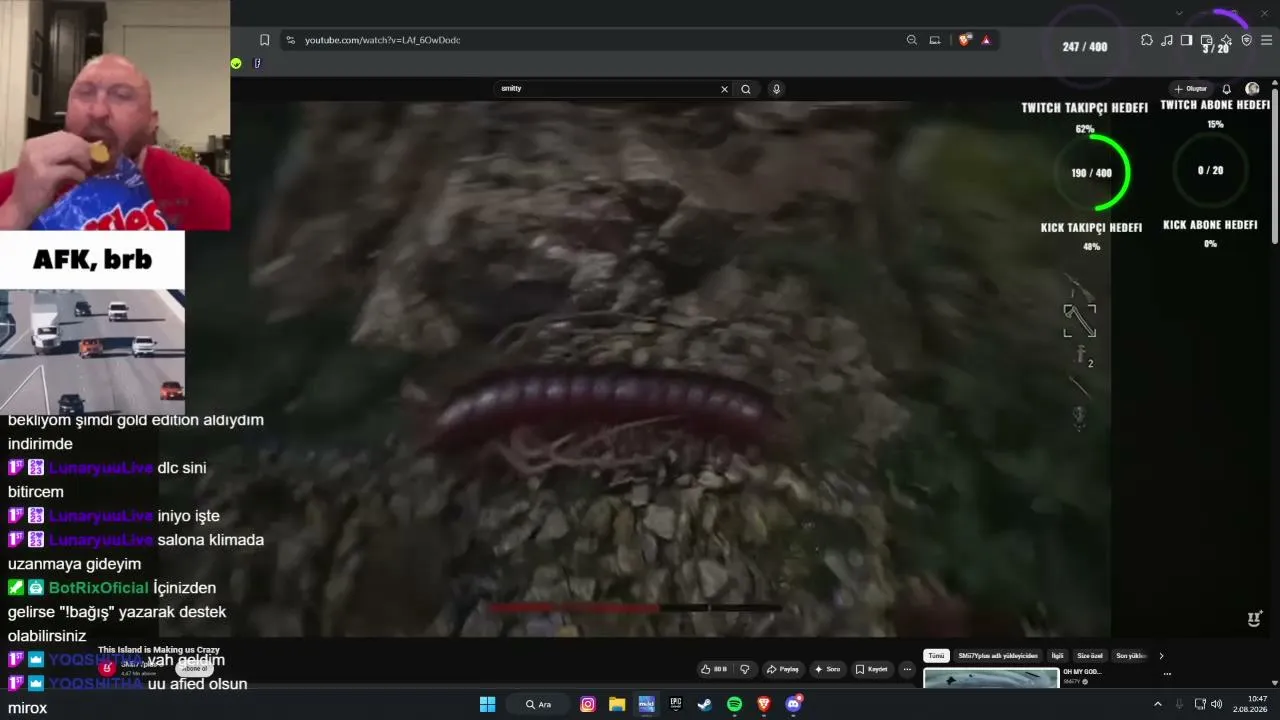Select the 'Son yüklenenler' filter chip
The image size is (1280, 720).
[x=1132, y=656]
